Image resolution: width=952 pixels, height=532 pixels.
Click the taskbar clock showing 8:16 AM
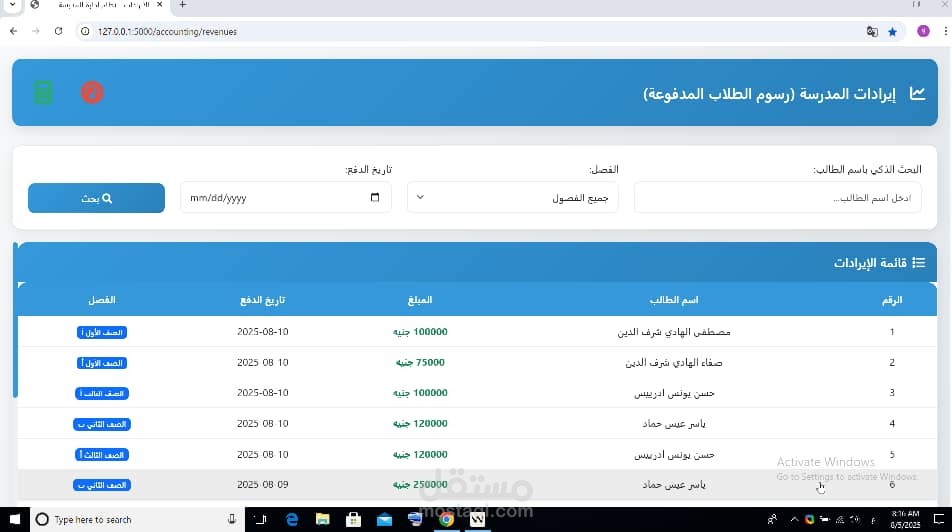pyautogui.click(x=905, y=519)
